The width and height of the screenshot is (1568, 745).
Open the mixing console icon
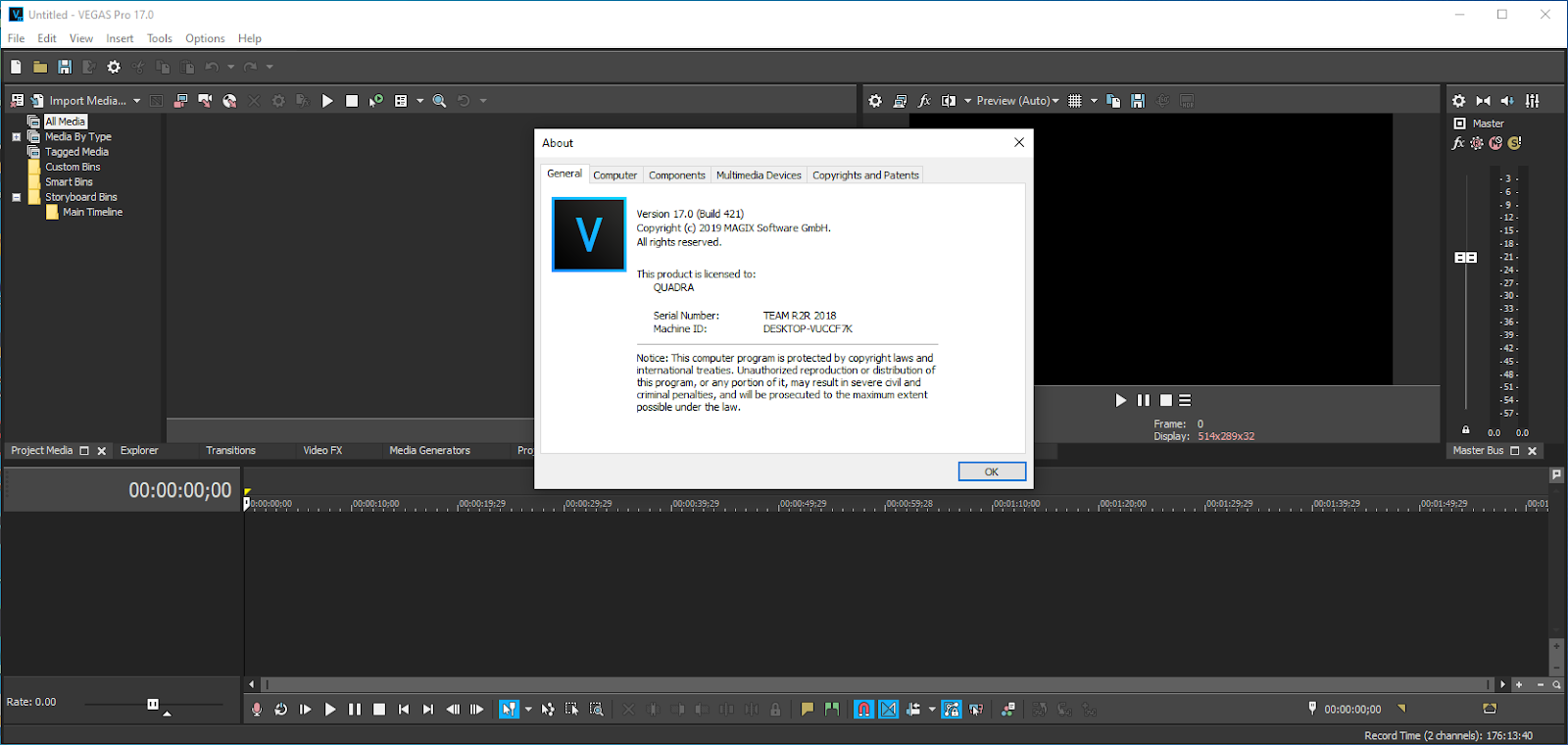[x=1533, y=101]
